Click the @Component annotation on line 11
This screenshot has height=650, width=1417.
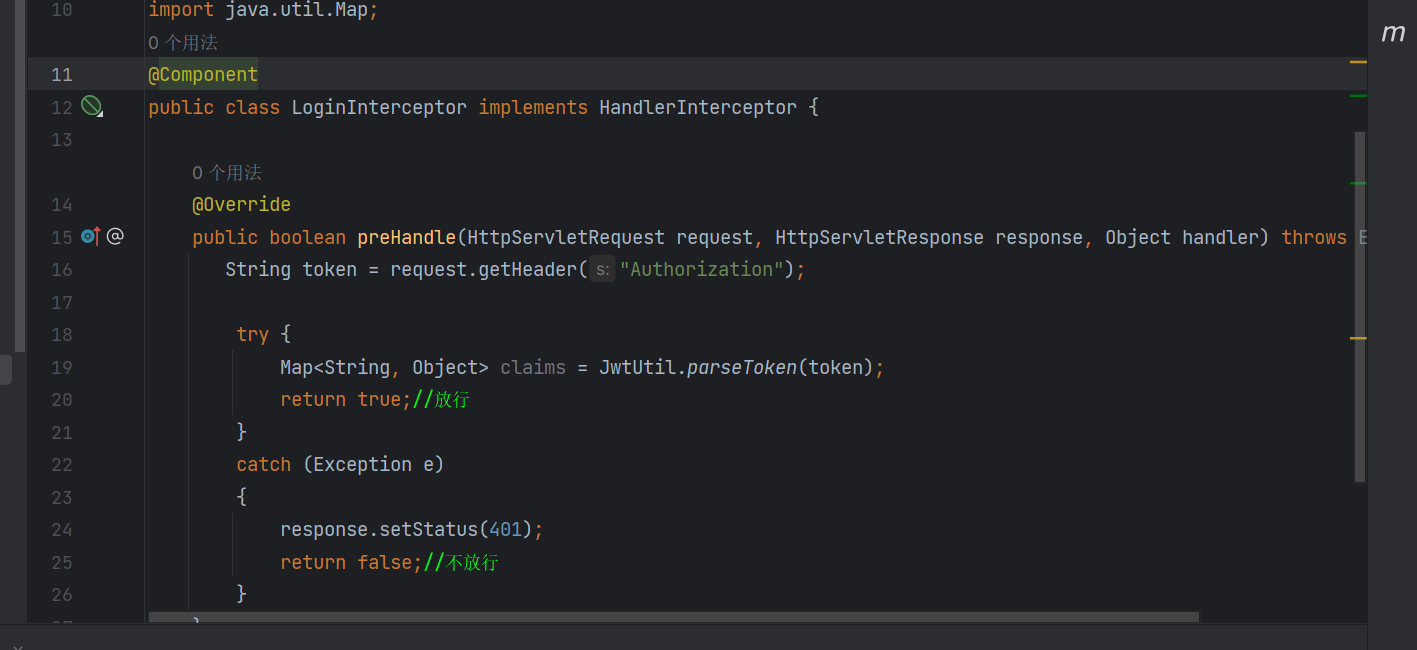click(x=202, y=74)
